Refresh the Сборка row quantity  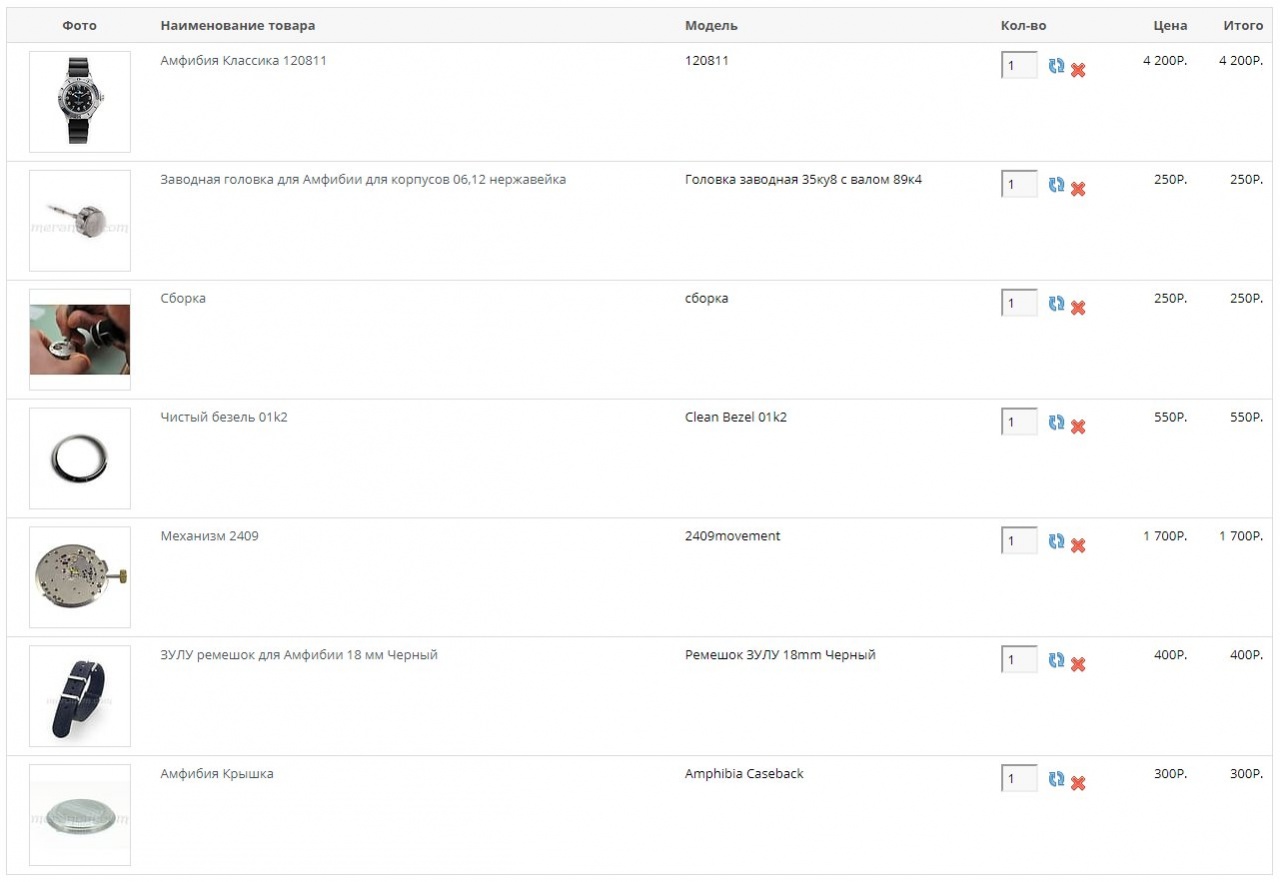click(1056, 304)
